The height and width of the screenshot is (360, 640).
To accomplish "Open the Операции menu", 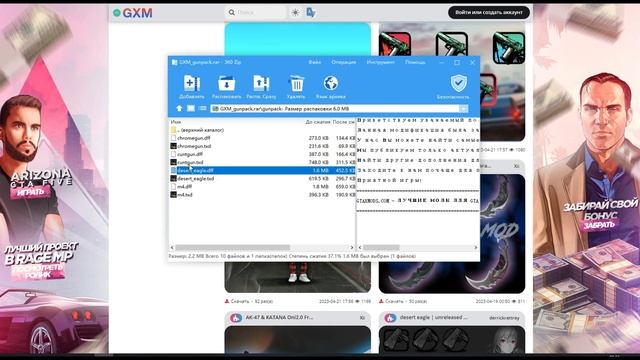I will click(343, 62).
